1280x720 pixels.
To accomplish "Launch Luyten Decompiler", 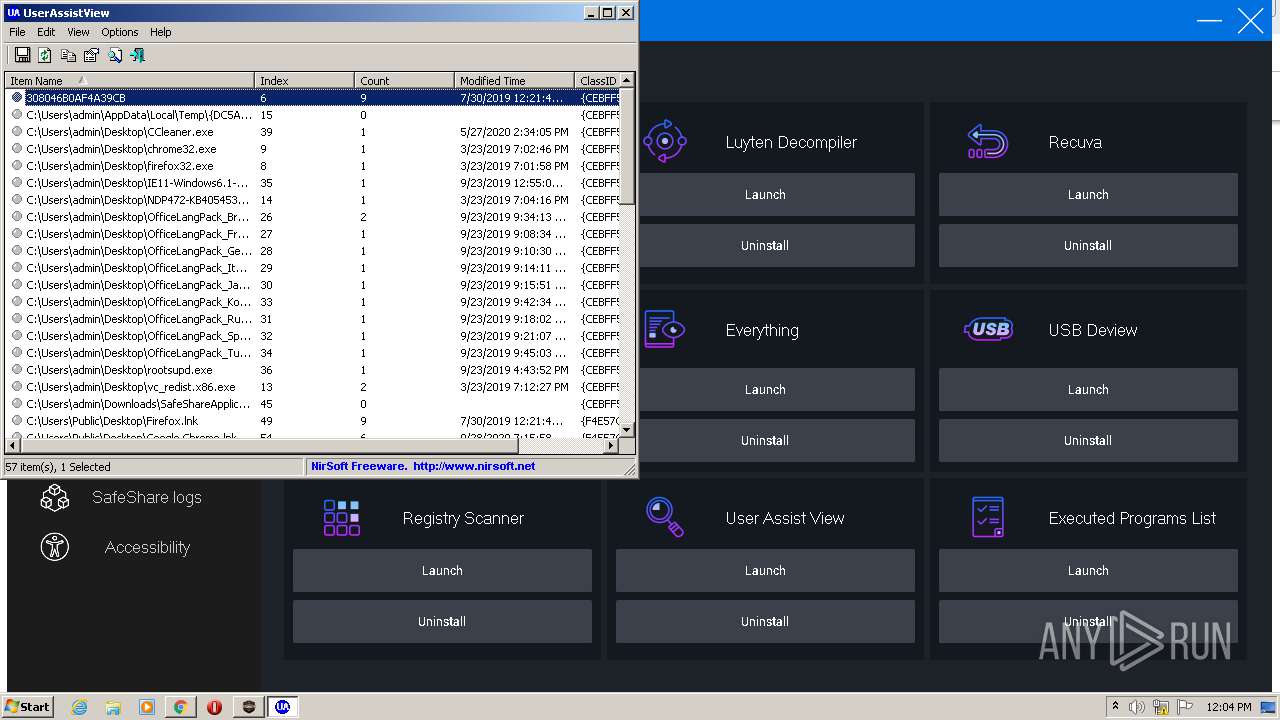I will tap(765, 195).
